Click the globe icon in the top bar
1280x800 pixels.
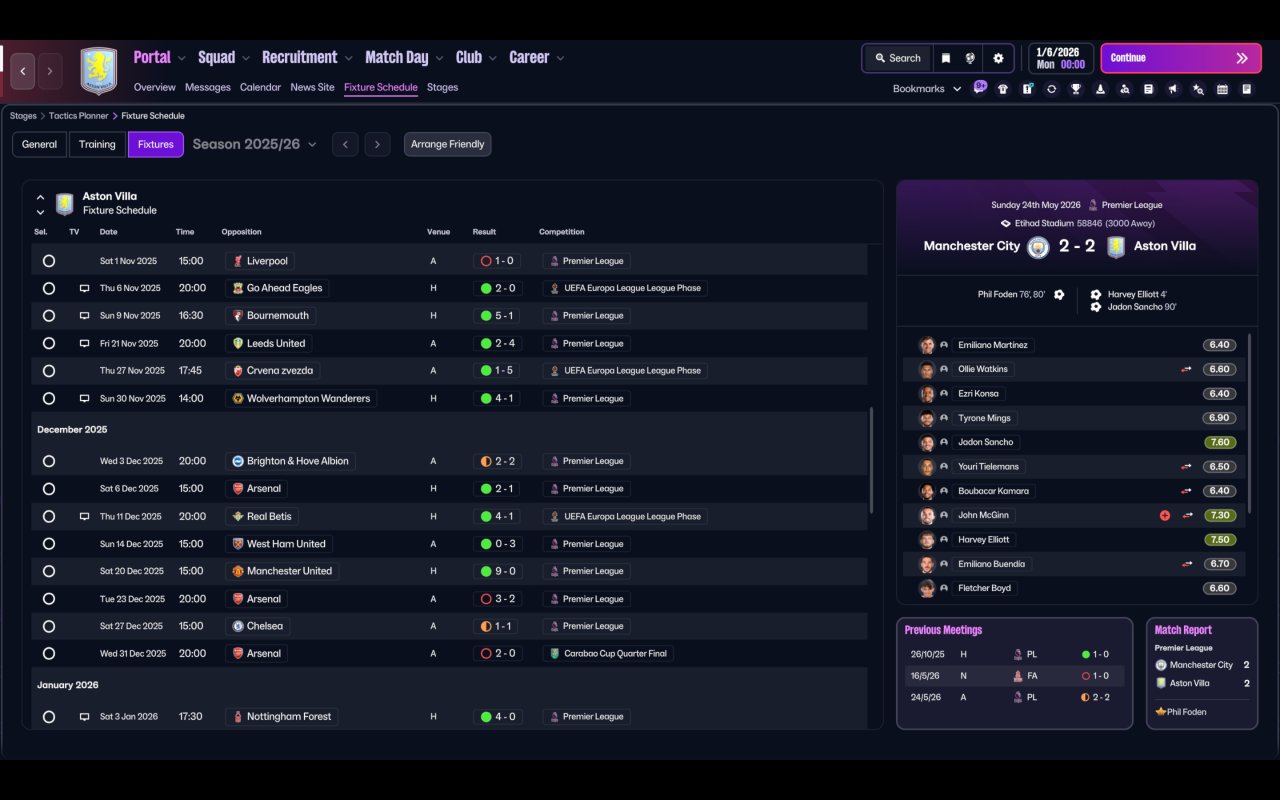pos(970,58)
